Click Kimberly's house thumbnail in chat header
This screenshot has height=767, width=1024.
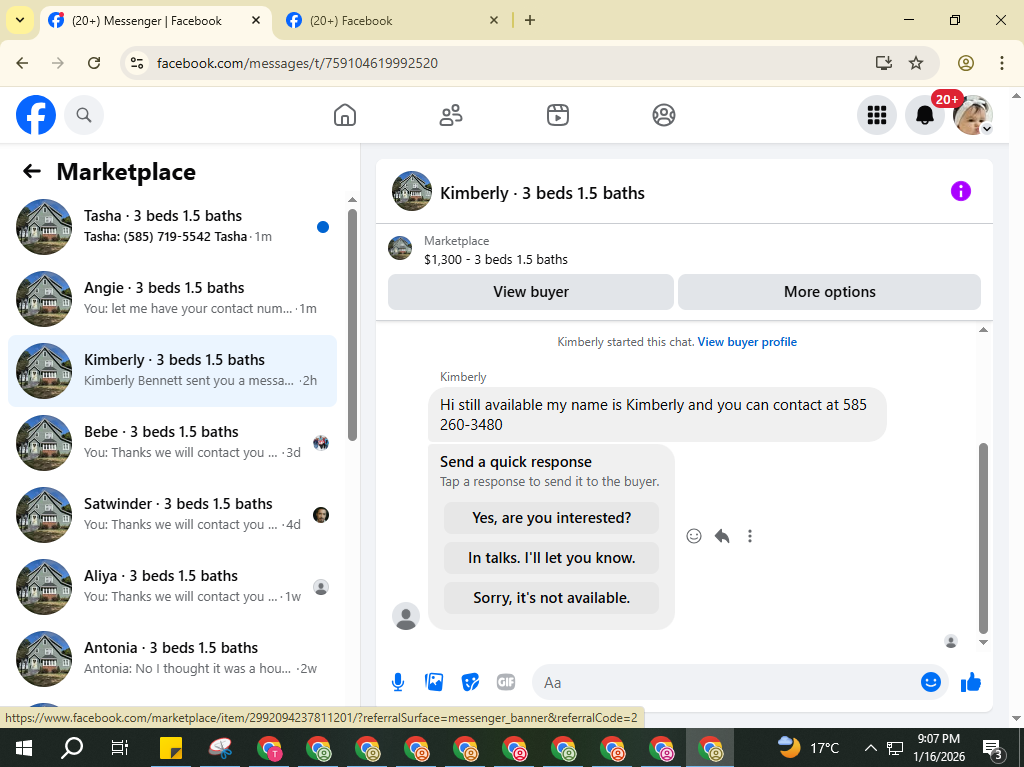click(411, 191)
